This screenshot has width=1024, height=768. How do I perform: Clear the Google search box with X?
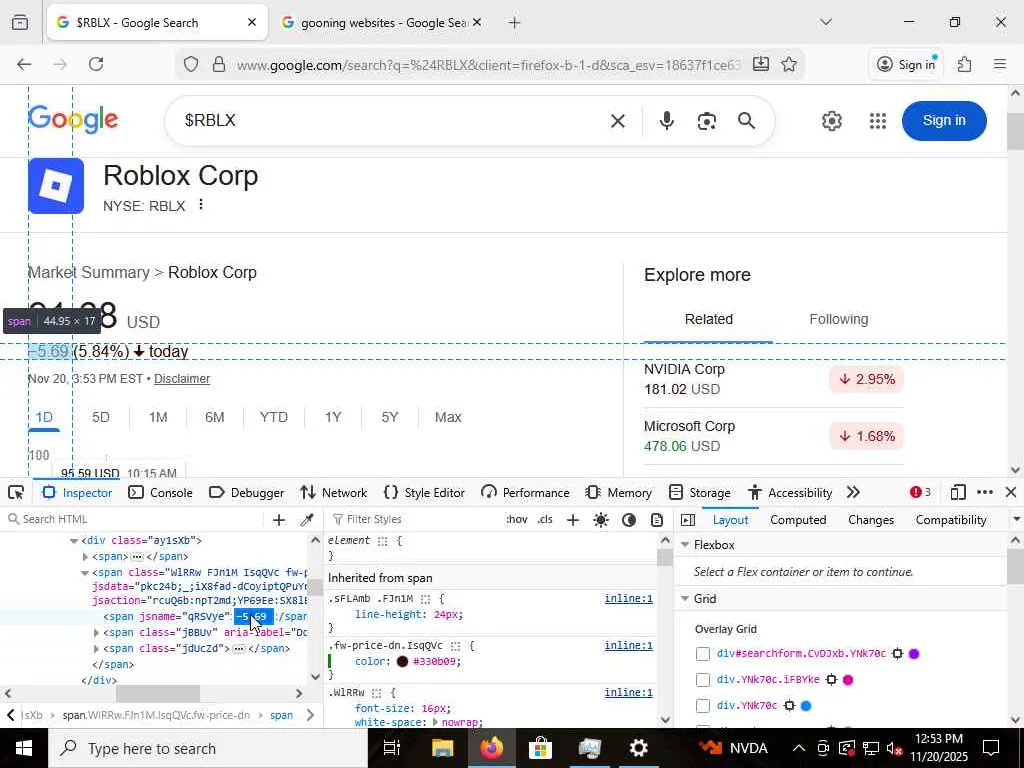[x=618, y=121]
